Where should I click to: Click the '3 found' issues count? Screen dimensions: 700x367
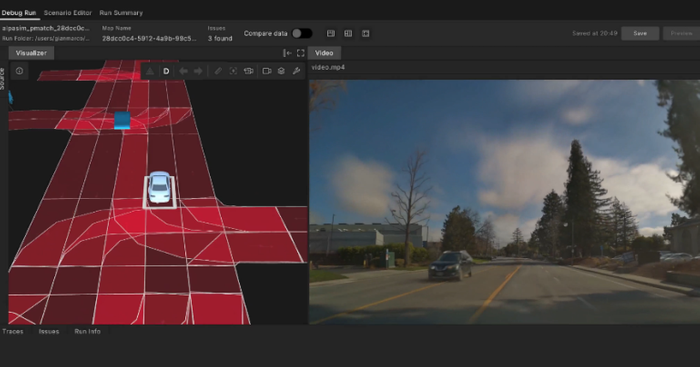click(x=220, y=39)
